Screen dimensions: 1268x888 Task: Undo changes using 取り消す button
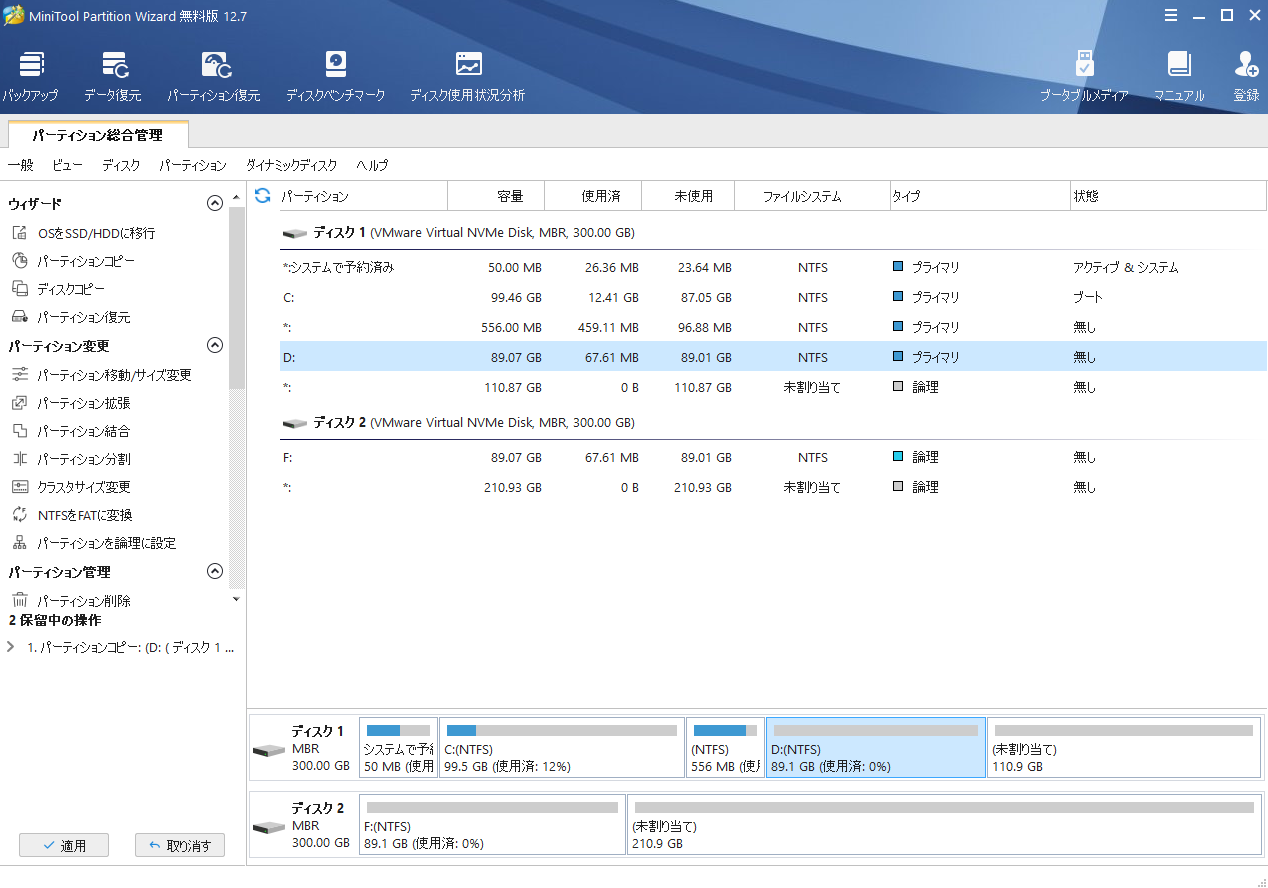[180, 845]
